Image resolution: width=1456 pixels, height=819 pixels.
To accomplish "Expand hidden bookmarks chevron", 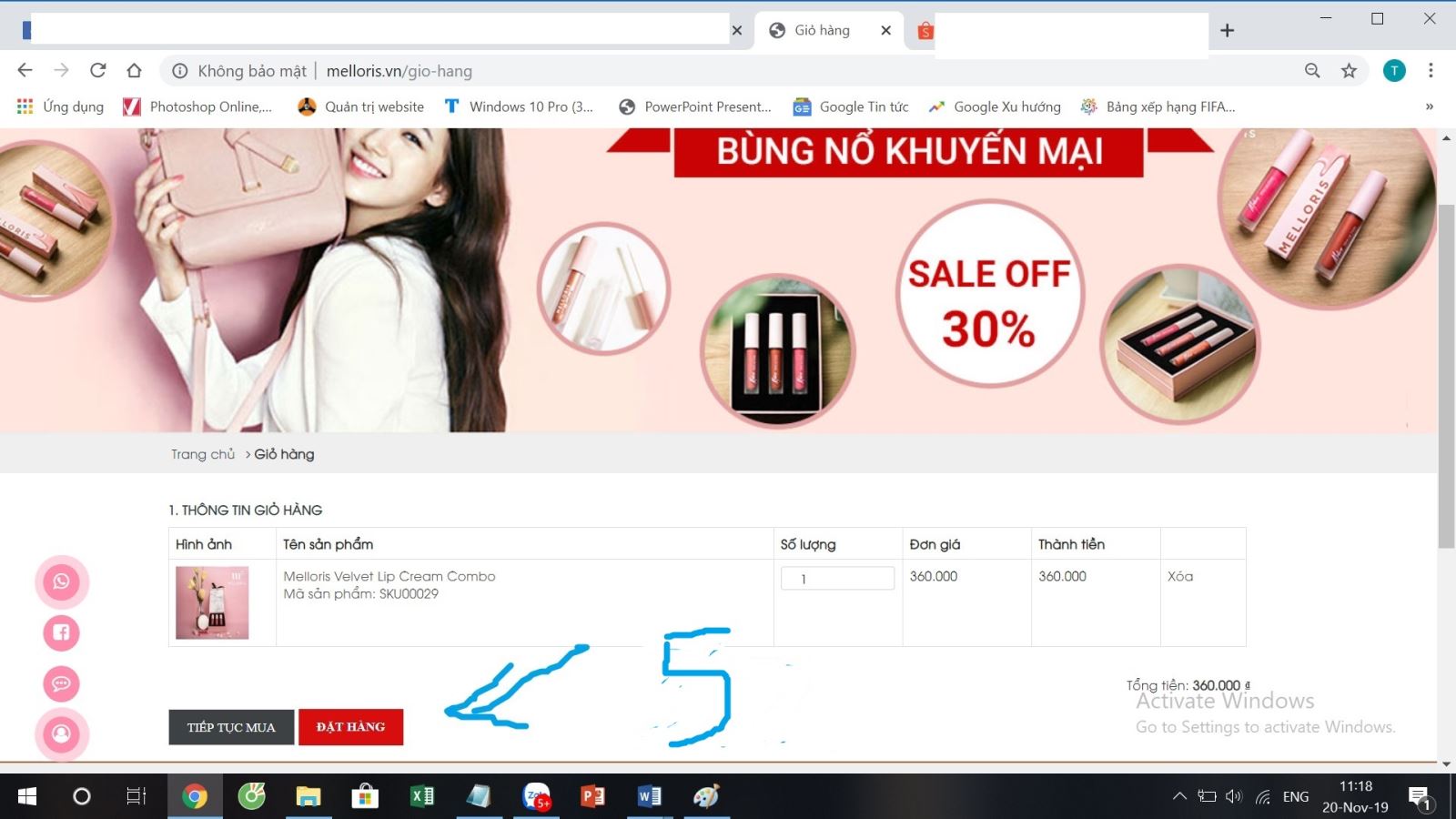I will [1430, 106].
